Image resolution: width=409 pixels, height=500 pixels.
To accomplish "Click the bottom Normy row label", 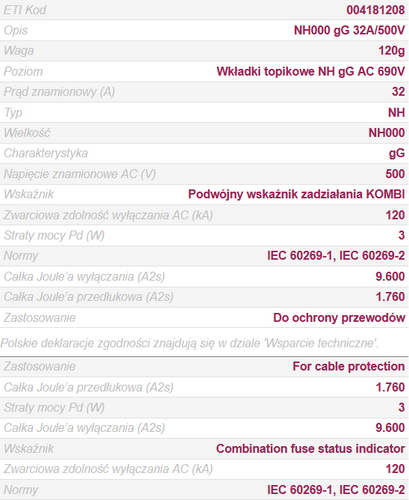I will [21, 490].
